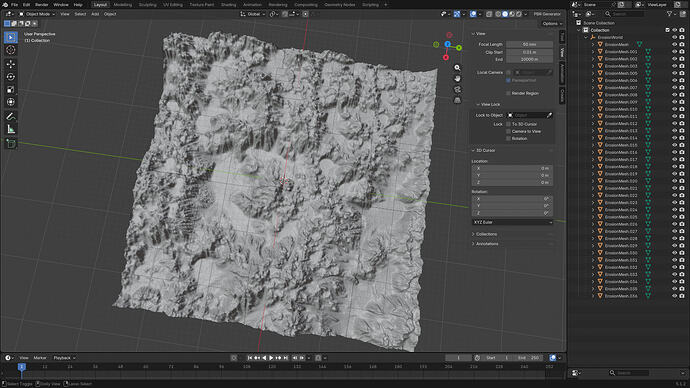Switch to the Shading workspace tab
690x388 pixels.
(x=228, y=5)
